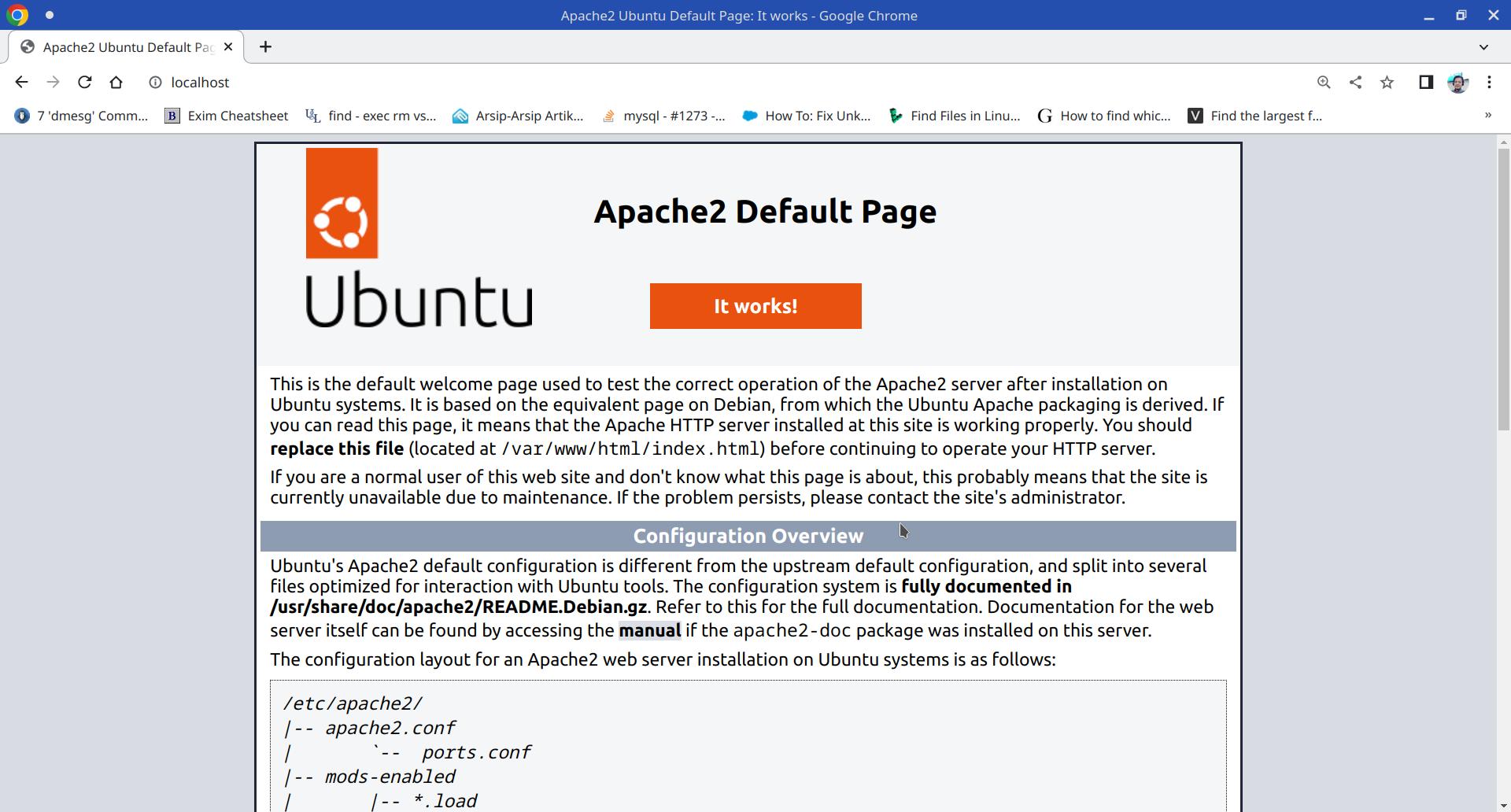Minimize the Chrome window
Viewport: 1511px width, 812px height.
pos(1428,16)
